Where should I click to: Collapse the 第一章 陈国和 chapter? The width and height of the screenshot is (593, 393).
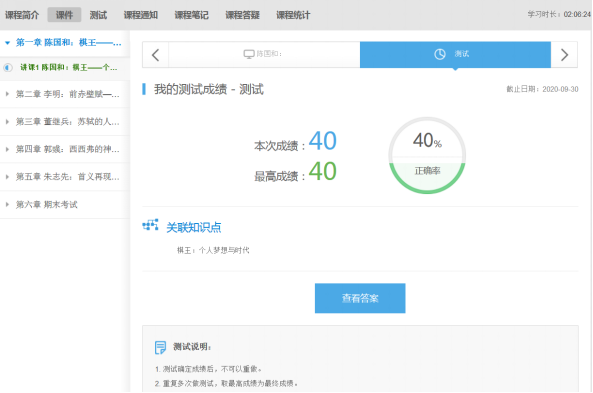click(x=7, y=43)
